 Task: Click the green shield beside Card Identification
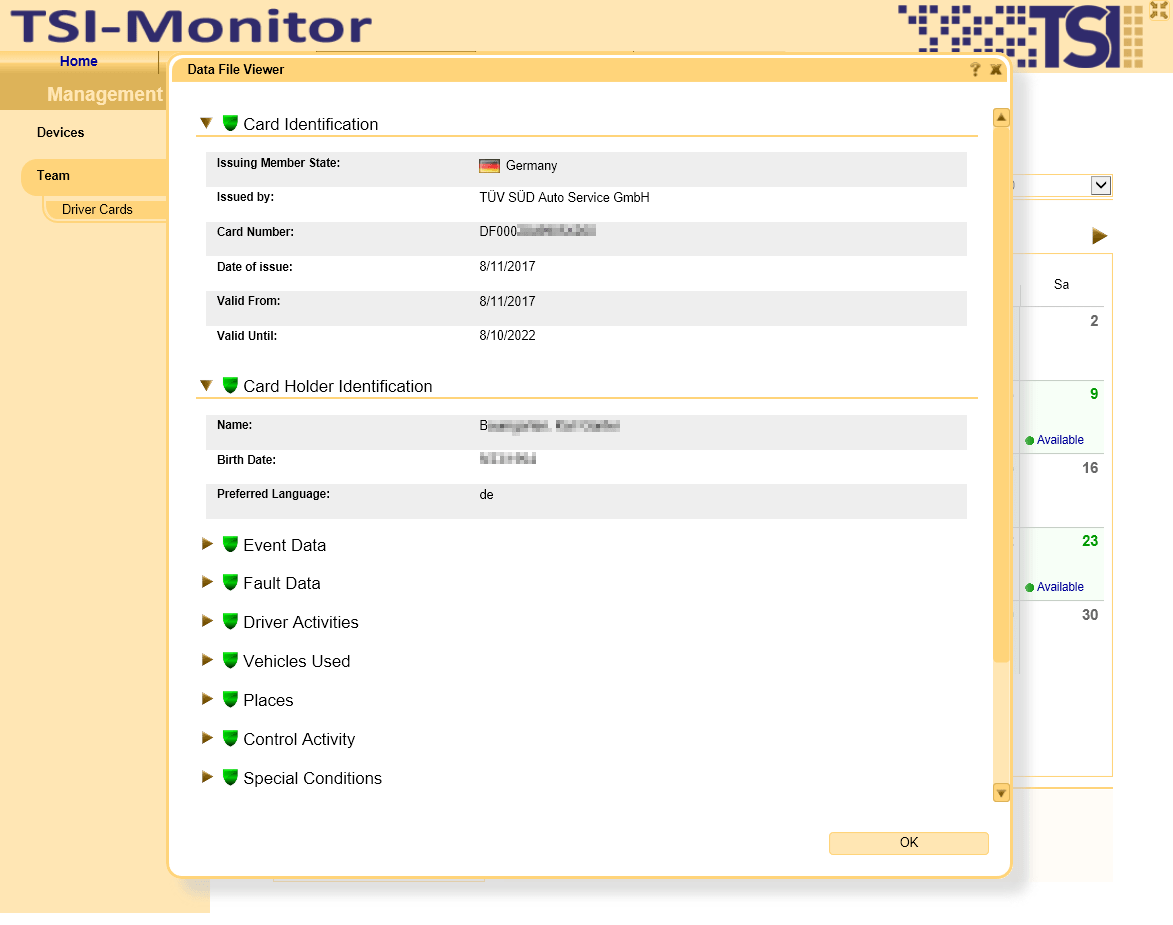point(230,123)
